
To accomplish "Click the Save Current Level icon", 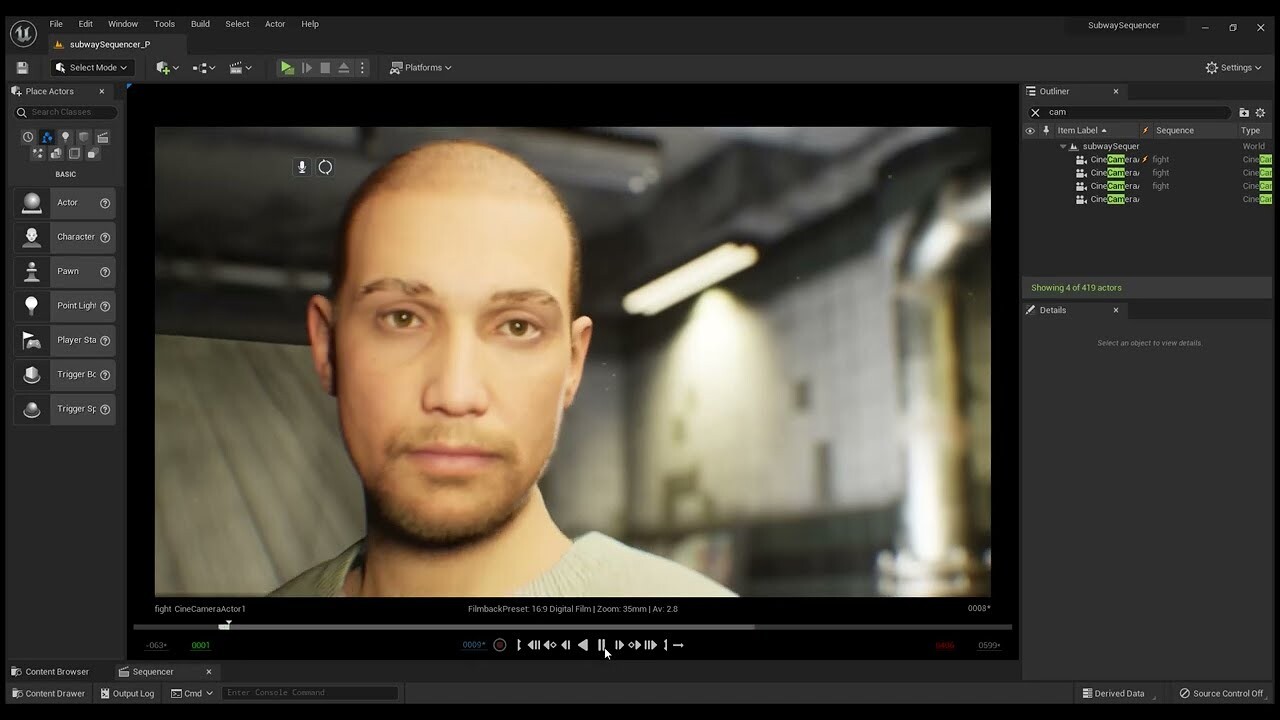I will 22,67.
